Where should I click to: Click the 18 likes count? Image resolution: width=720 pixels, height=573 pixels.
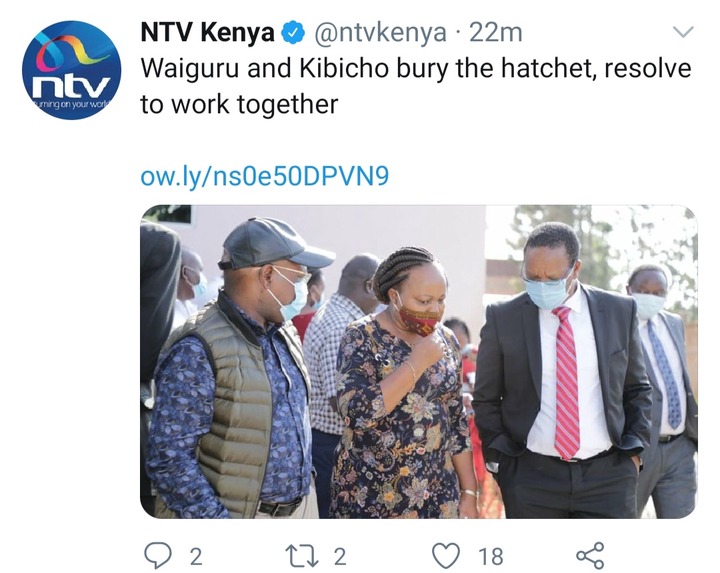(491, 556)
